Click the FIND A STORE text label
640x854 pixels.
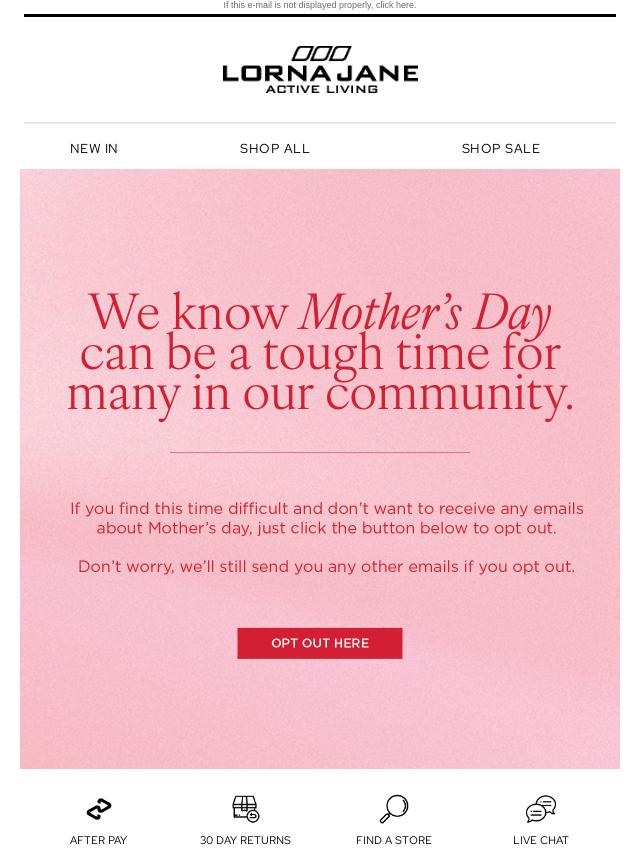tap(393, 840)
